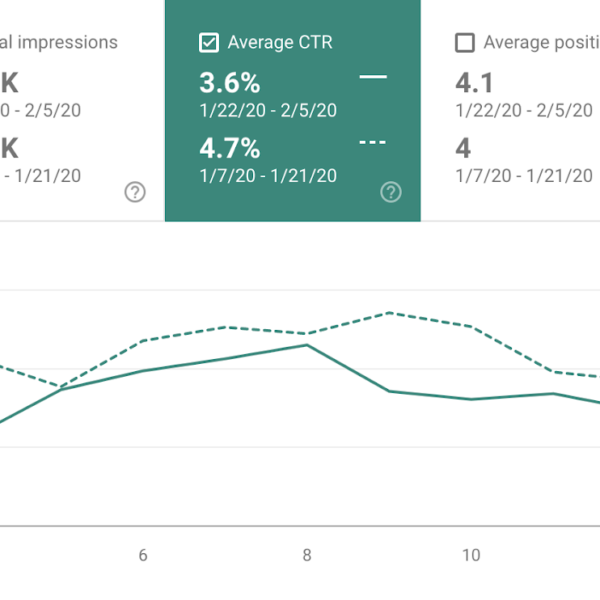Click the 1/7/20 - 1/21/20 range under 4.7%
600x600 pixels.
click(269, 176)
